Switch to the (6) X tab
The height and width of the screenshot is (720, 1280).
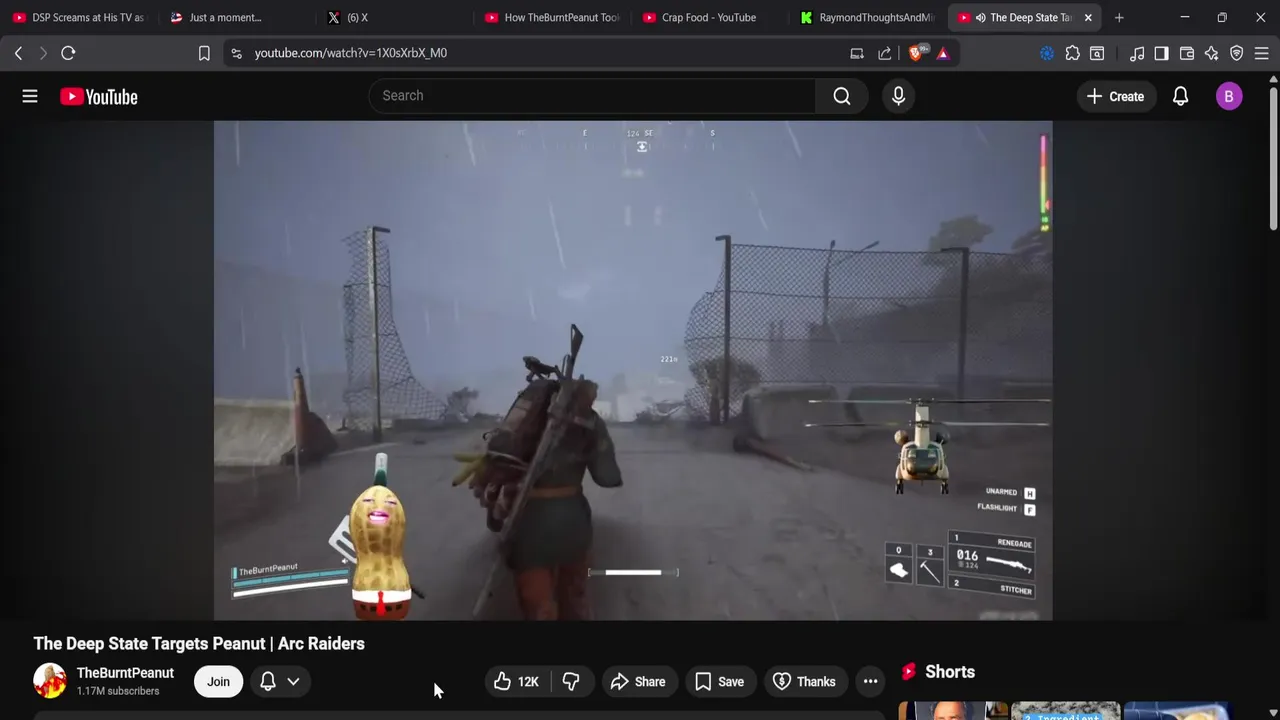[x=396, y=17]
